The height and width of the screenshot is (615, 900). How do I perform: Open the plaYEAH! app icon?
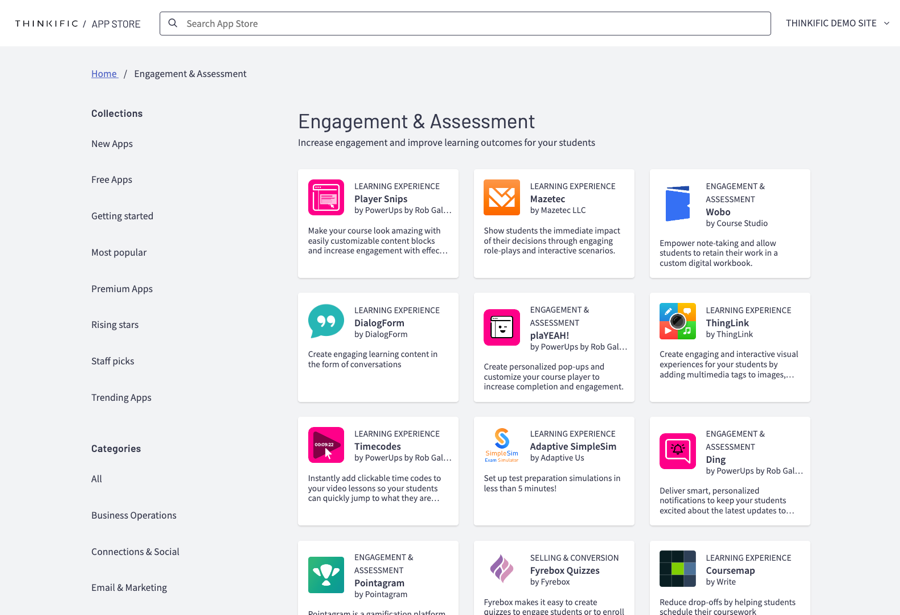[501, 327]
